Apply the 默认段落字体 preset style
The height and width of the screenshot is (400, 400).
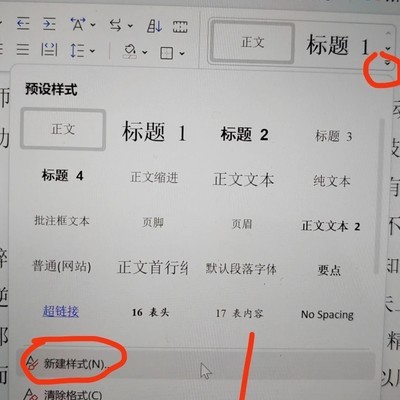pos(241,269)
